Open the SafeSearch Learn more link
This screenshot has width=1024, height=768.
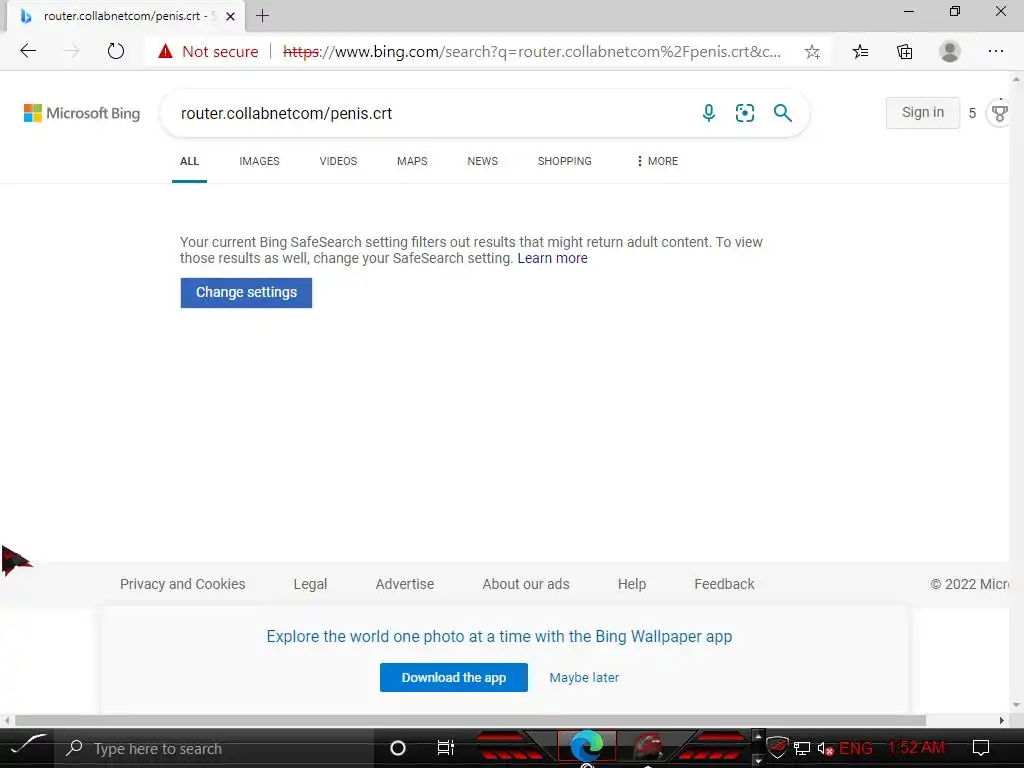pos(552,259)
